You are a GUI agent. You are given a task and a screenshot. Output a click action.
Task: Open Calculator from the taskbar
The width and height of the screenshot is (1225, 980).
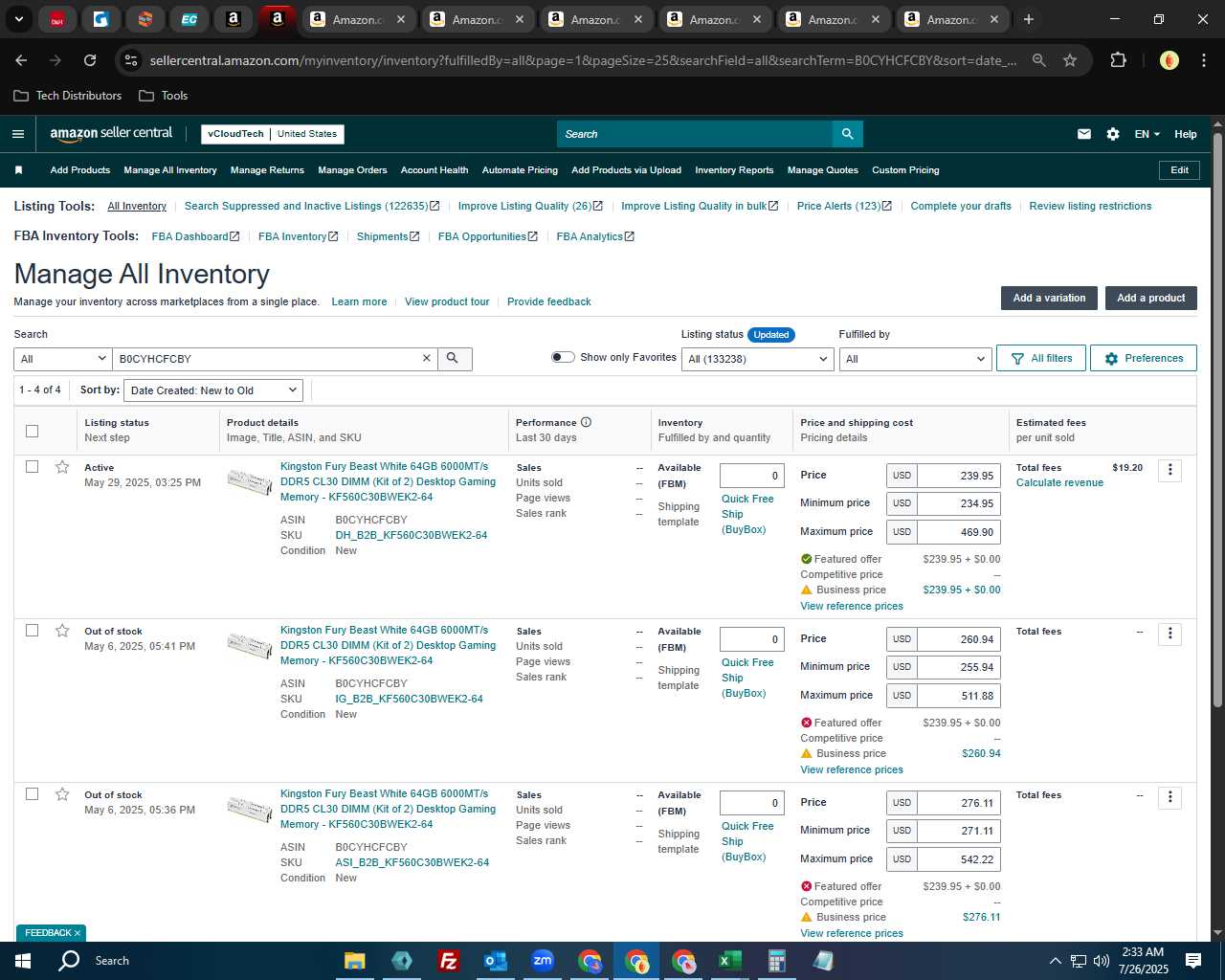[776, 961]
